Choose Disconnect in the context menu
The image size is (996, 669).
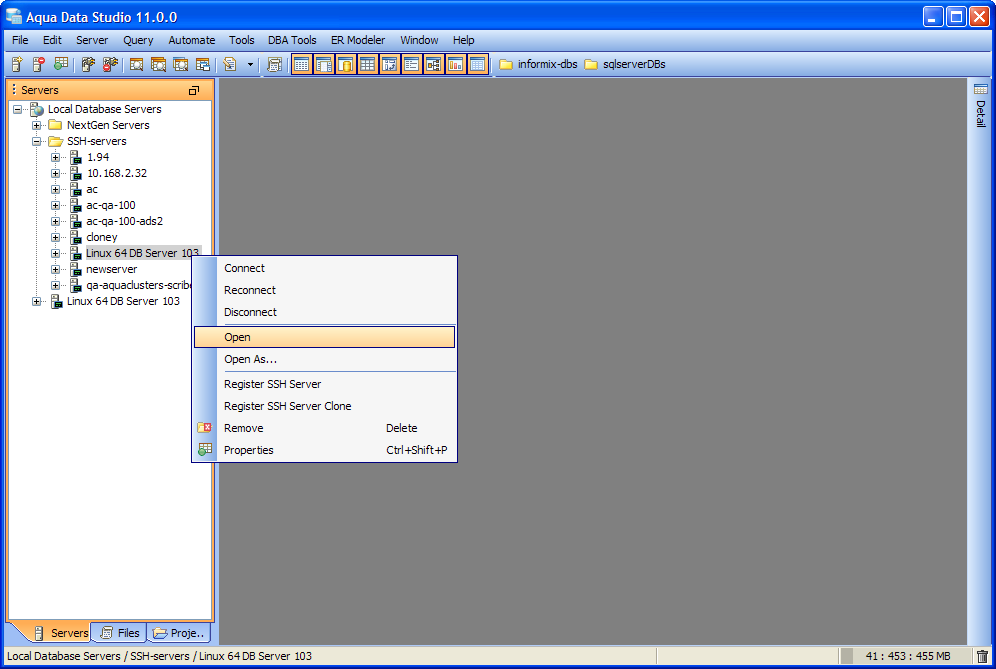click(325, 312)
